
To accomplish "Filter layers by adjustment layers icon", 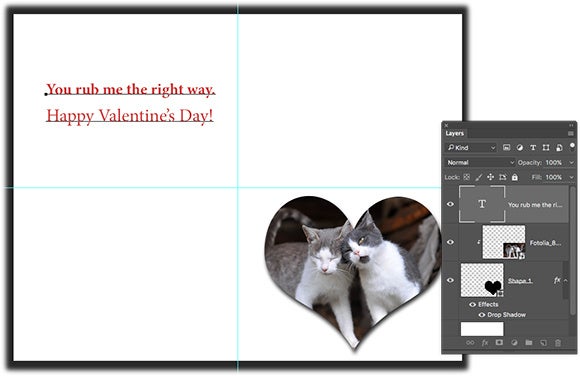I will pos(520,148).
